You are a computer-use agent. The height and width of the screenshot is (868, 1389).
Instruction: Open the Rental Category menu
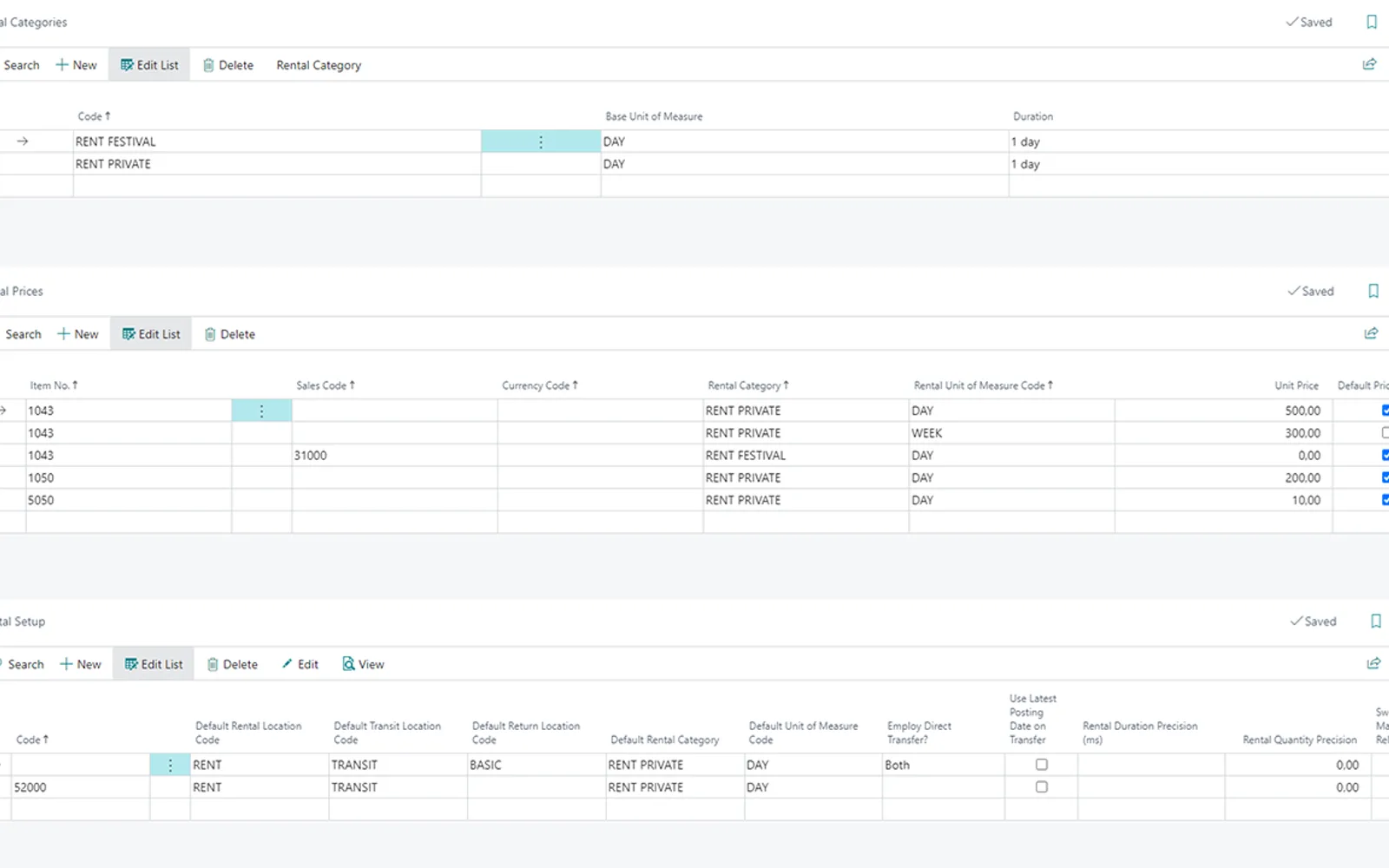tap(319, 65)
